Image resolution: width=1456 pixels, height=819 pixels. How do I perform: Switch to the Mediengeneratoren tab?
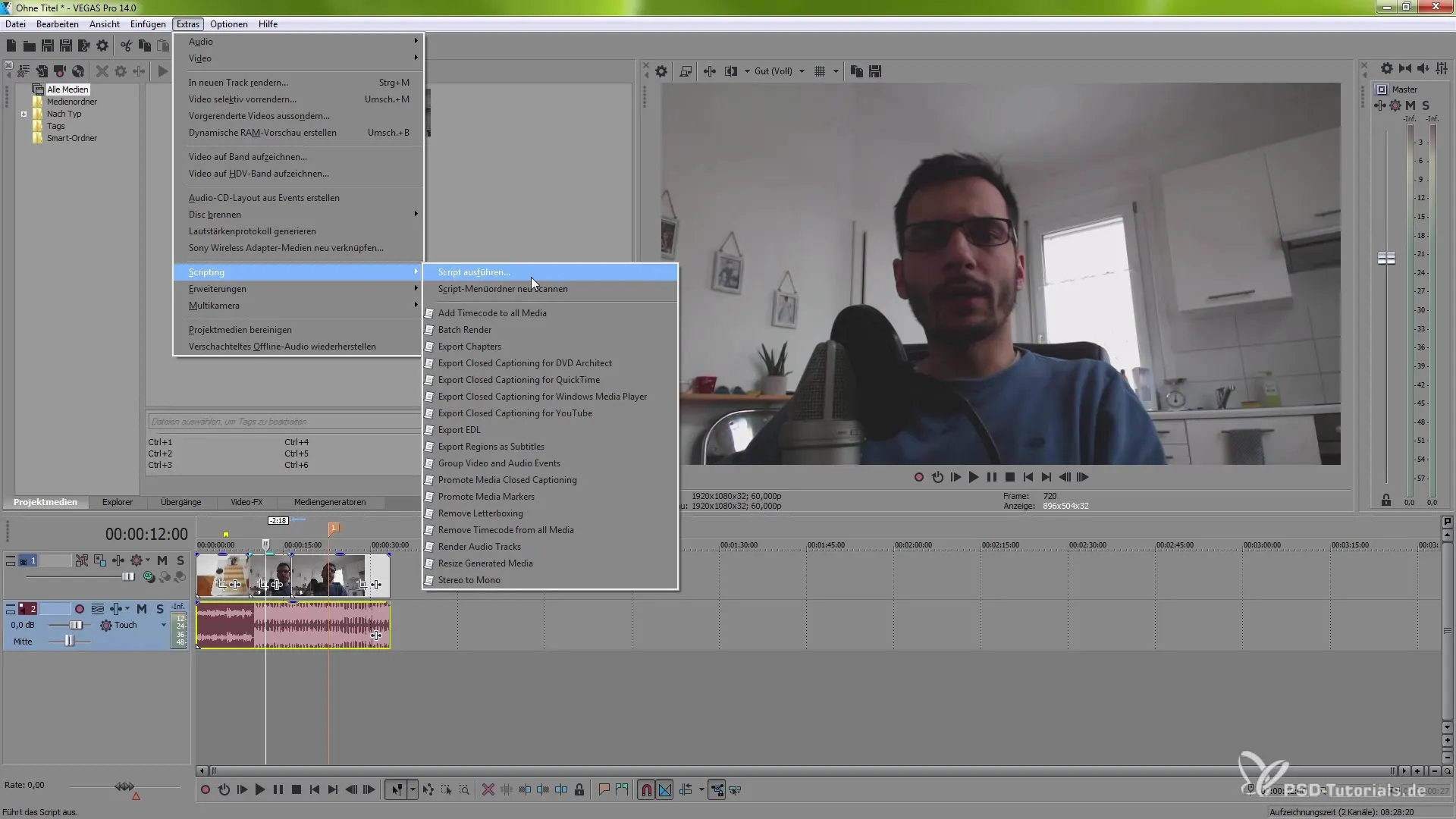click(x=330, y=502)
